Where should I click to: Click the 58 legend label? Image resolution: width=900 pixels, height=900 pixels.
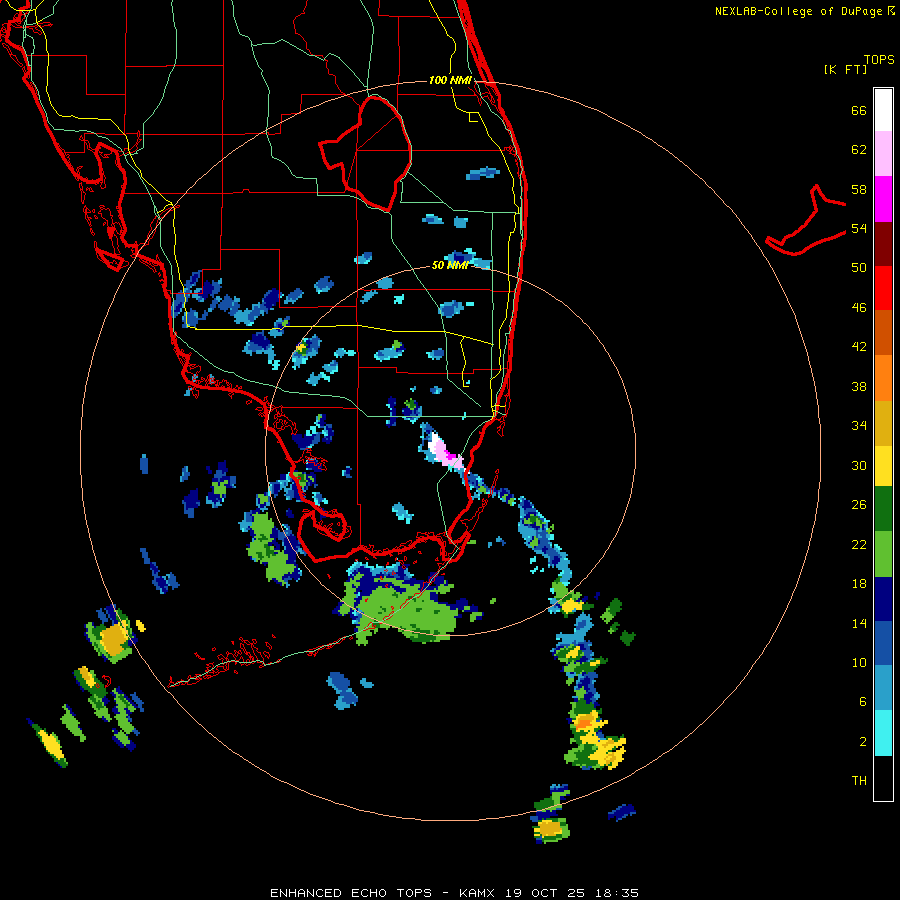click(859, 189)
